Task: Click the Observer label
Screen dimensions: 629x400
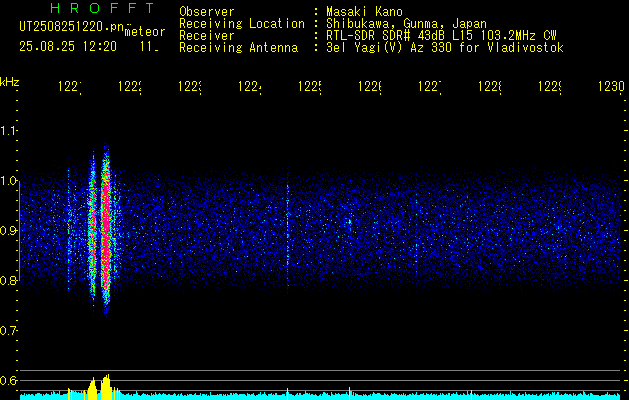Action: (207, 12)
